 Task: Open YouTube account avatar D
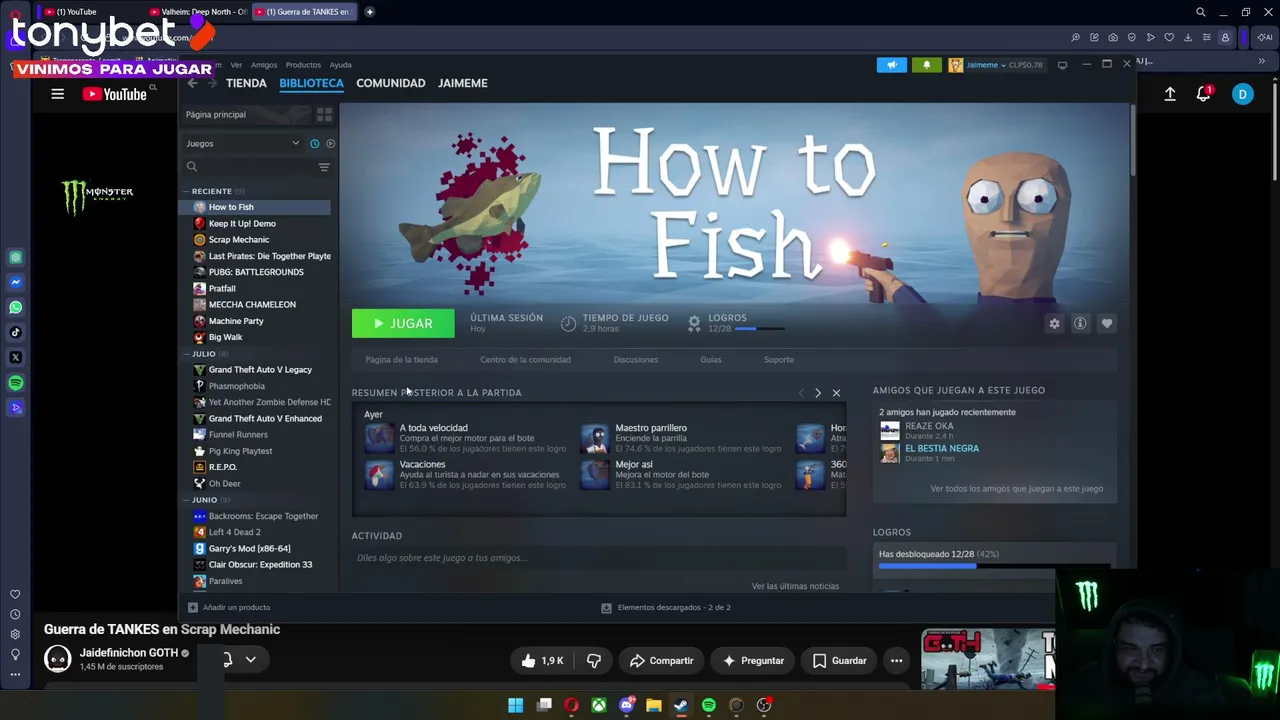(x=1242, y=94)
